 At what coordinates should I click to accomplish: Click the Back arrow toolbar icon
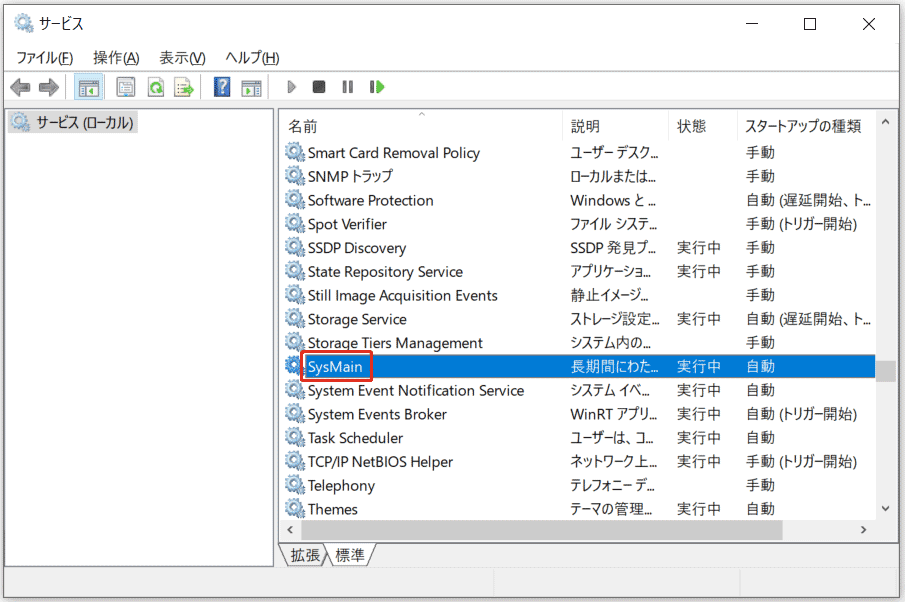[x=20, y=88]
